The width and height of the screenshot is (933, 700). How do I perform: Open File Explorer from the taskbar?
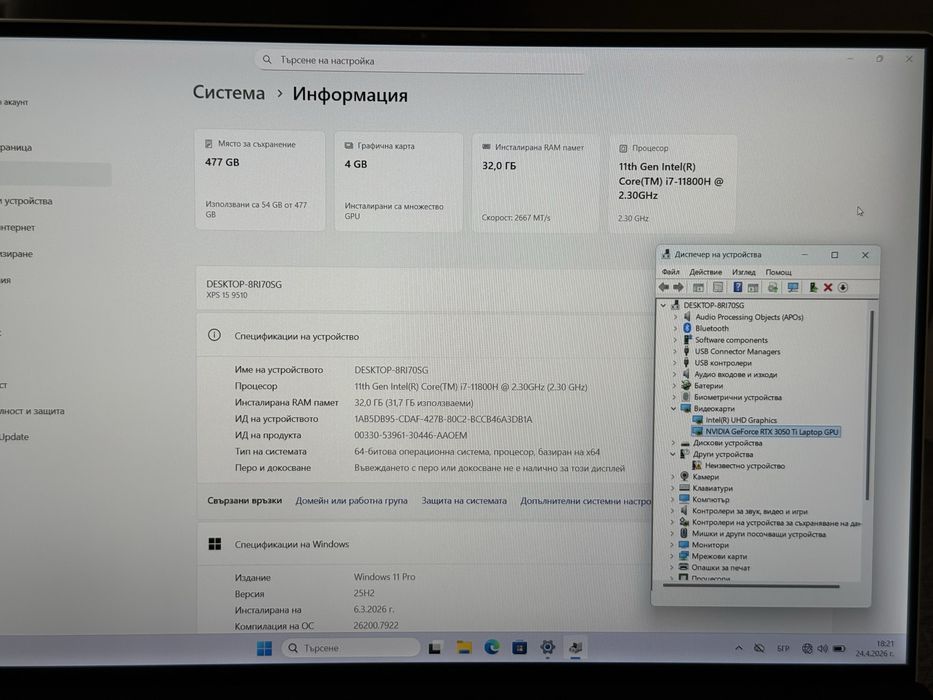pos(464,648)
